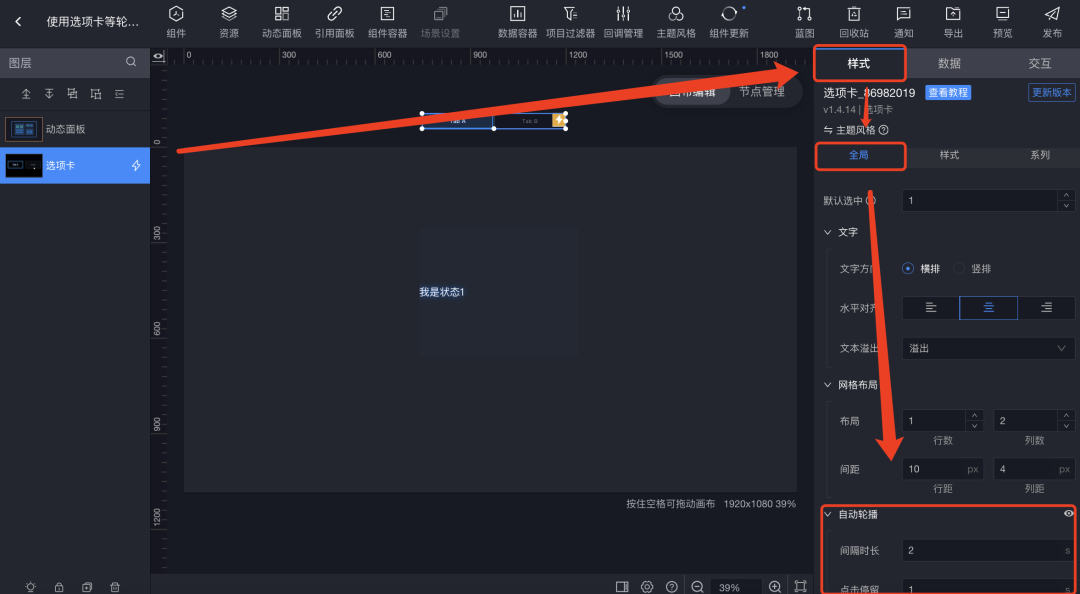Click the 间隔时长 input field
Screen dimensions: 1080x594
coord(988,550)
